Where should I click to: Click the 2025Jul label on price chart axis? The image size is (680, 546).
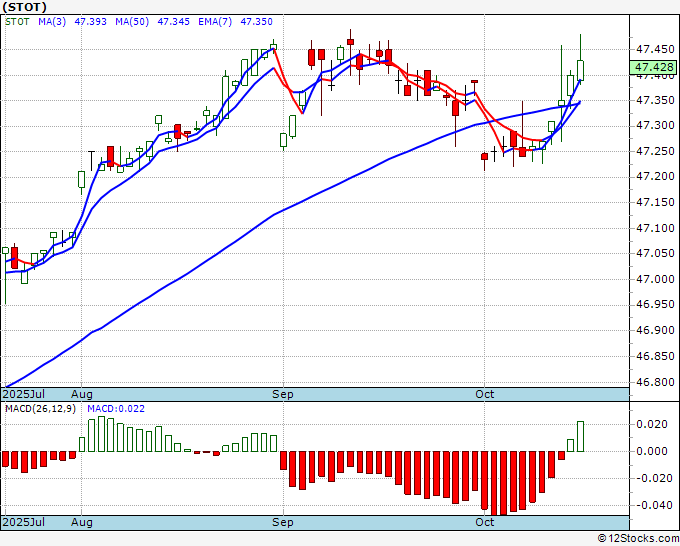[23, 394]
